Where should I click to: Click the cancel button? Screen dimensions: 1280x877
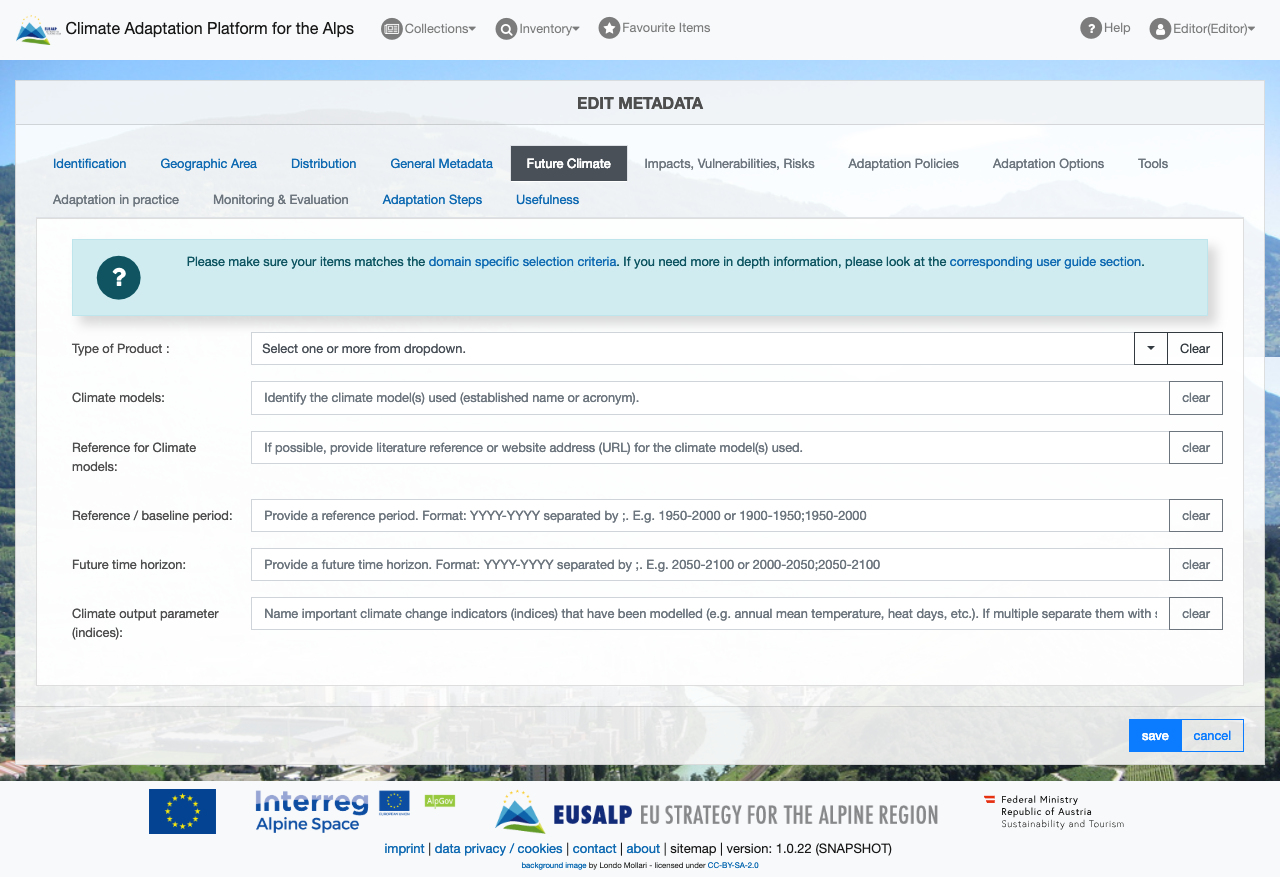tap(1211, 736)
